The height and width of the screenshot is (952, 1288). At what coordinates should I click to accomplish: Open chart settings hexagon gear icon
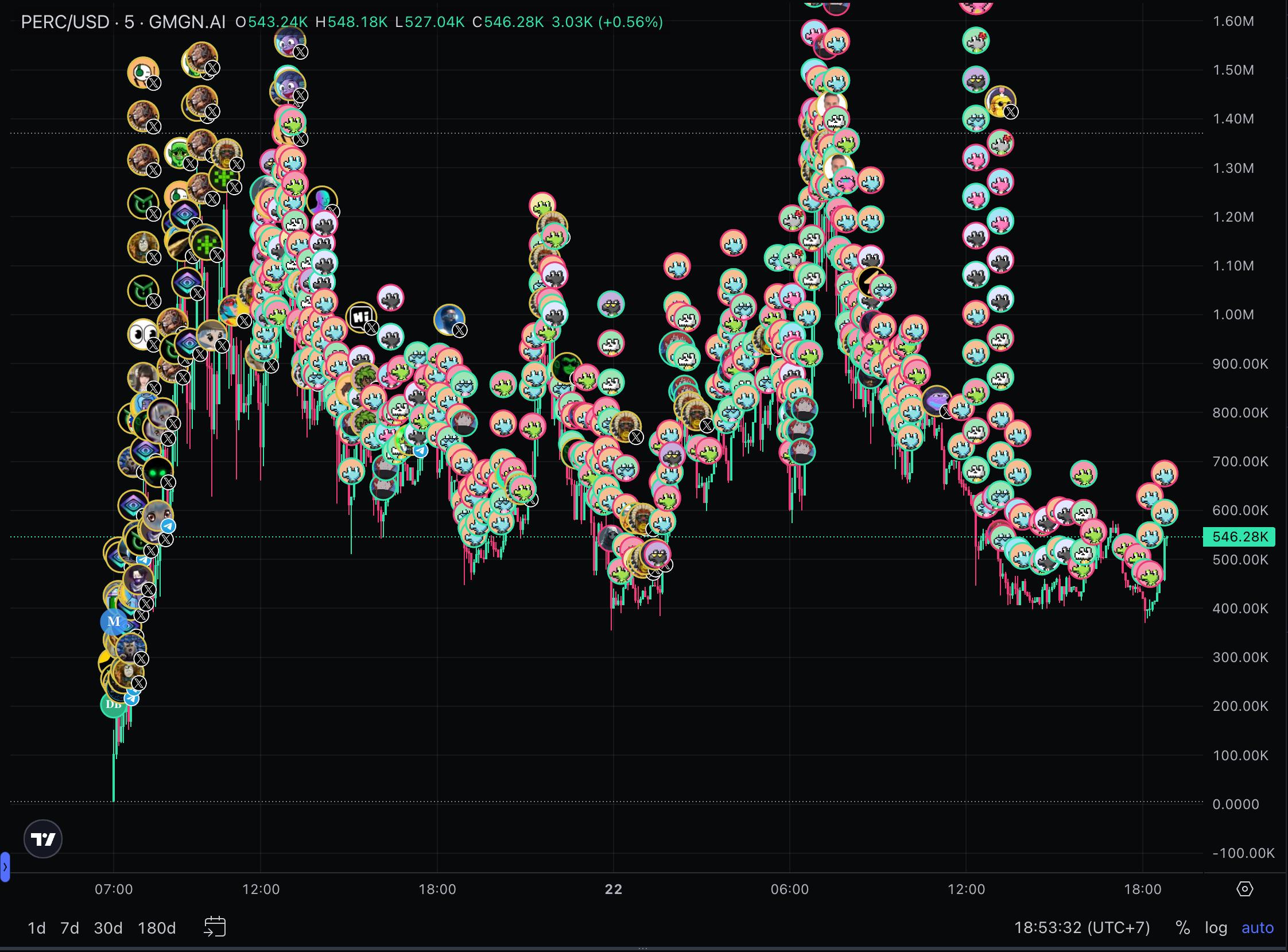[x=1244, y=889]
